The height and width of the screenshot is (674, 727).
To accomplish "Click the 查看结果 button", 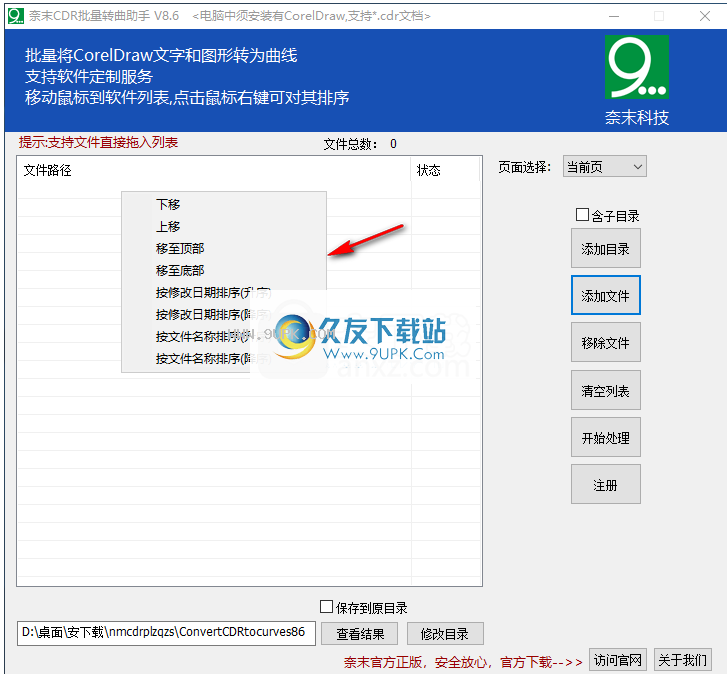I will [x=360, y=634].
